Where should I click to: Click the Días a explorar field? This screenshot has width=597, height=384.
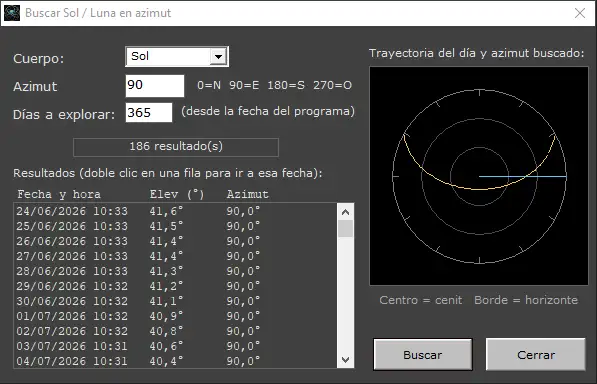149,113
